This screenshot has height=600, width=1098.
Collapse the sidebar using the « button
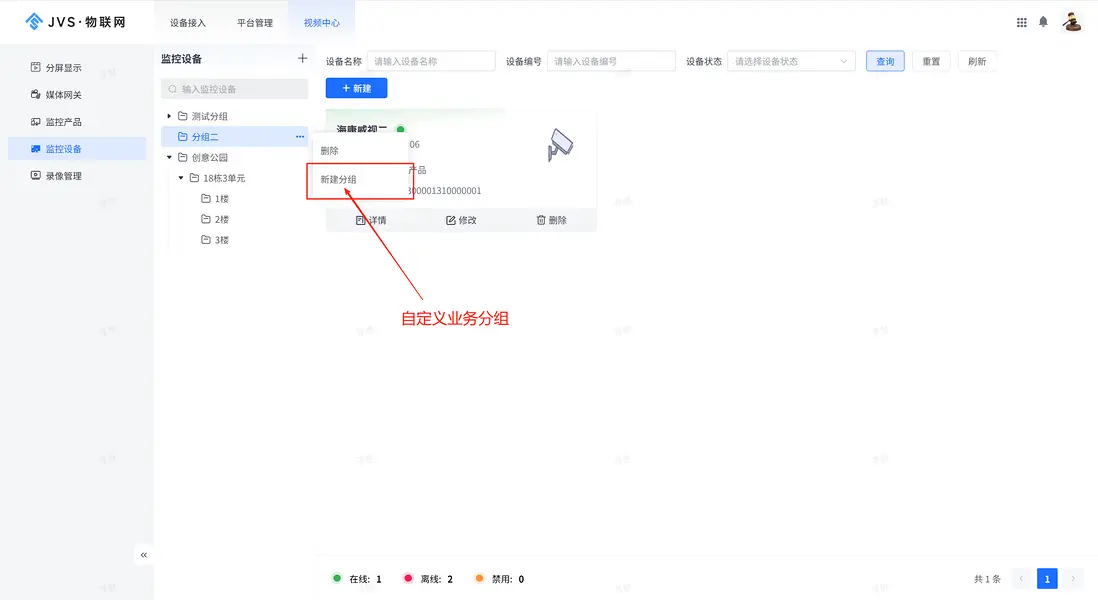pyautogui.click(x=143, y=554)
